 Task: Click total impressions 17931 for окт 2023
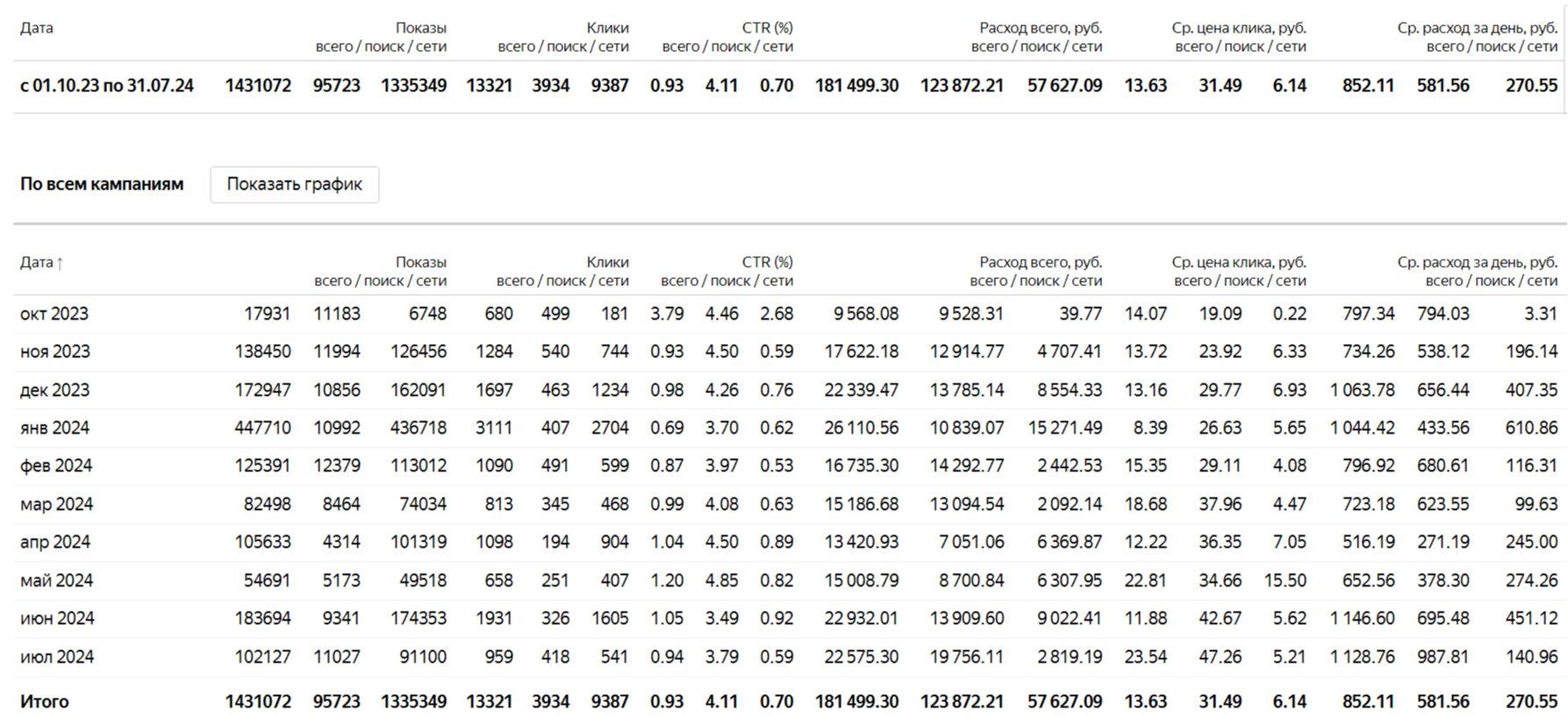click(268, 313)
